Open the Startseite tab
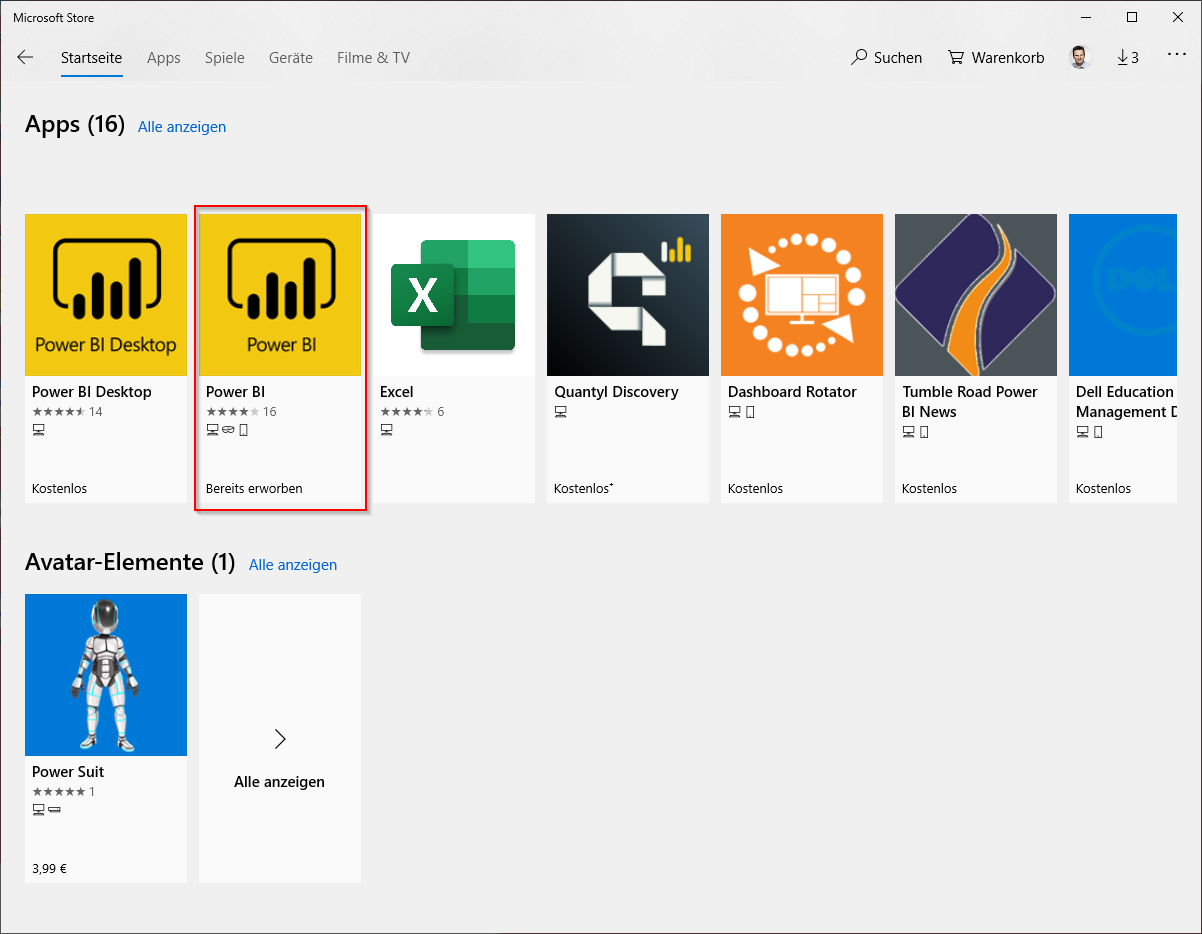1202x934 pixels. click(91, 58)
